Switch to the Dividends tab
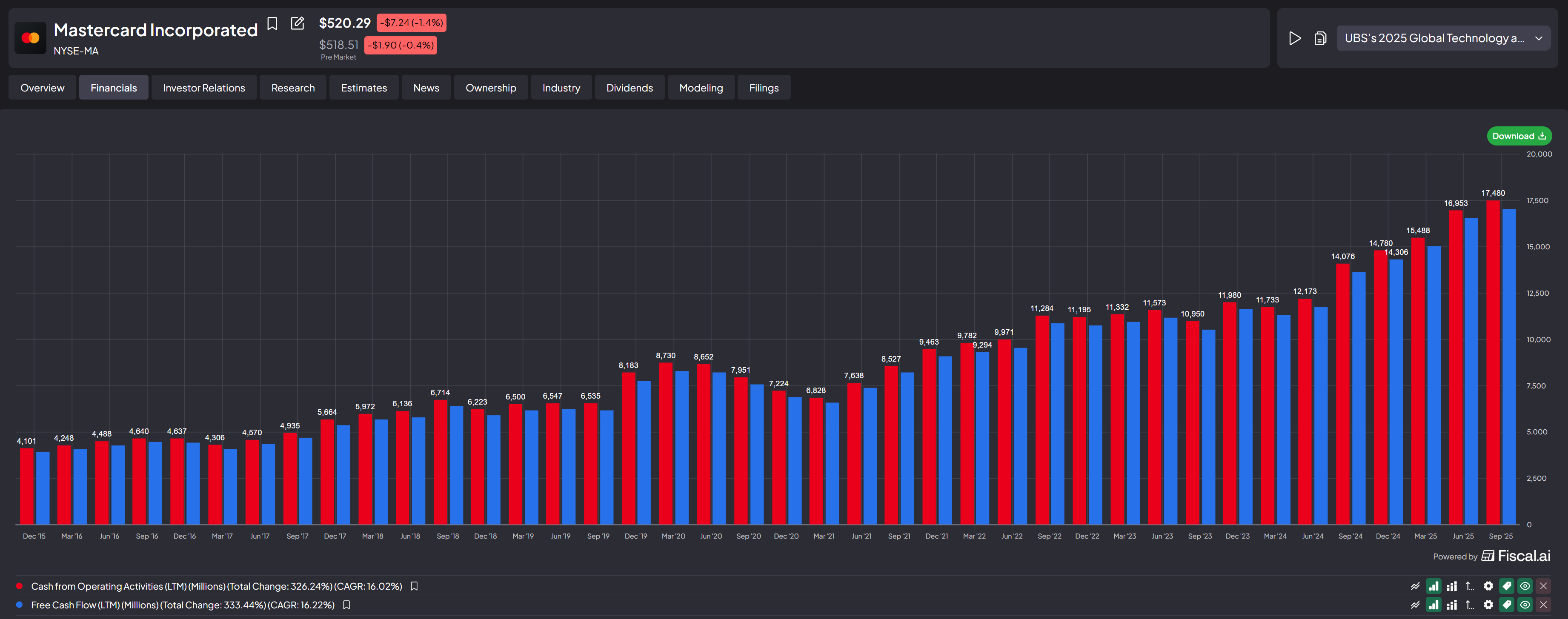The image size is (1568, 619). coord(629,88)
